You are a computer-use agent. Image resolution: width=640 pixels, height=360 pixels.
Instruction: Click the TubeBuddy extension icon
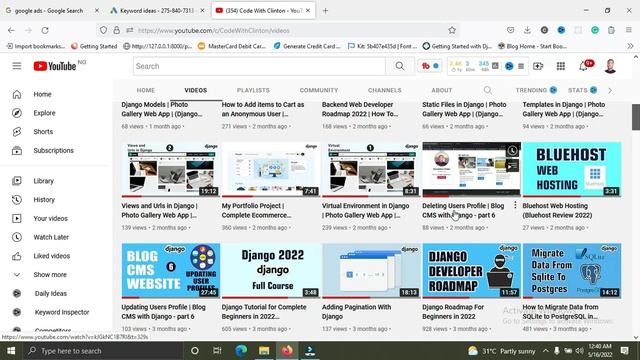click(430, 66)
